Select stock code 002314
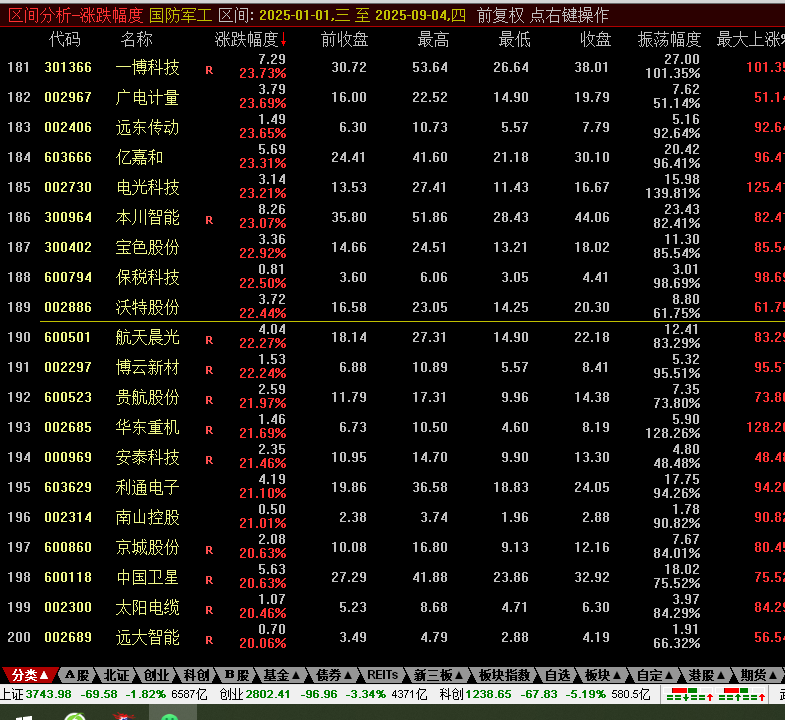Image resolution: width=785 pixels, height=720 pixels. coord(68,517)
